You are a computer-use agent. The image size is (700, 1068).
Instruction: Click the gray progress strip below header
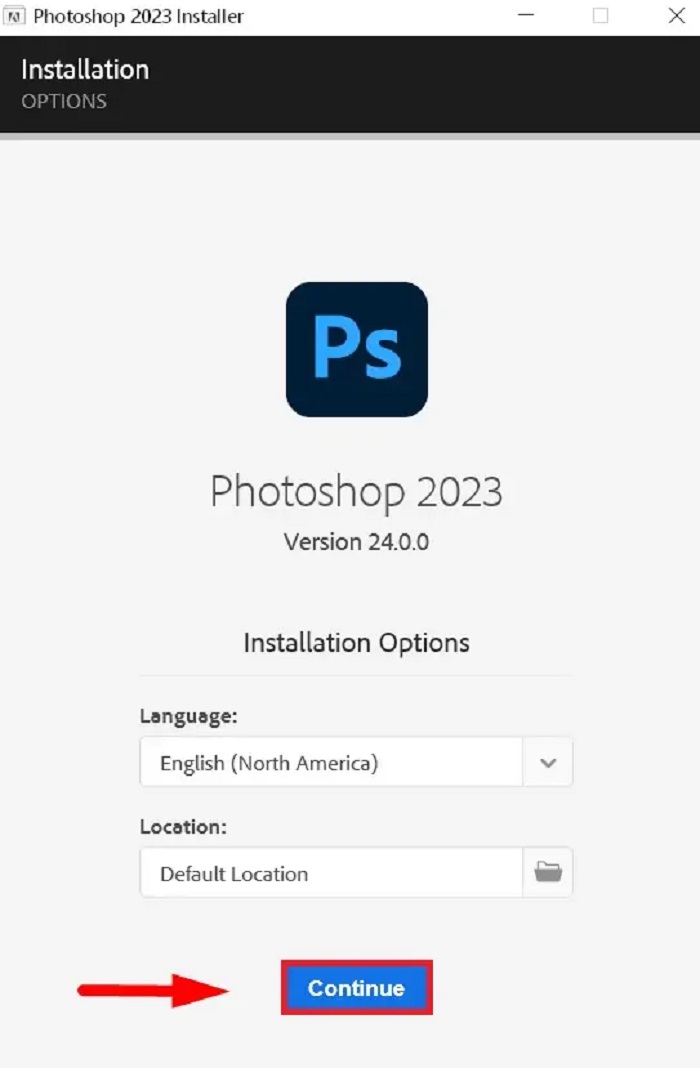tap(350, 136)
